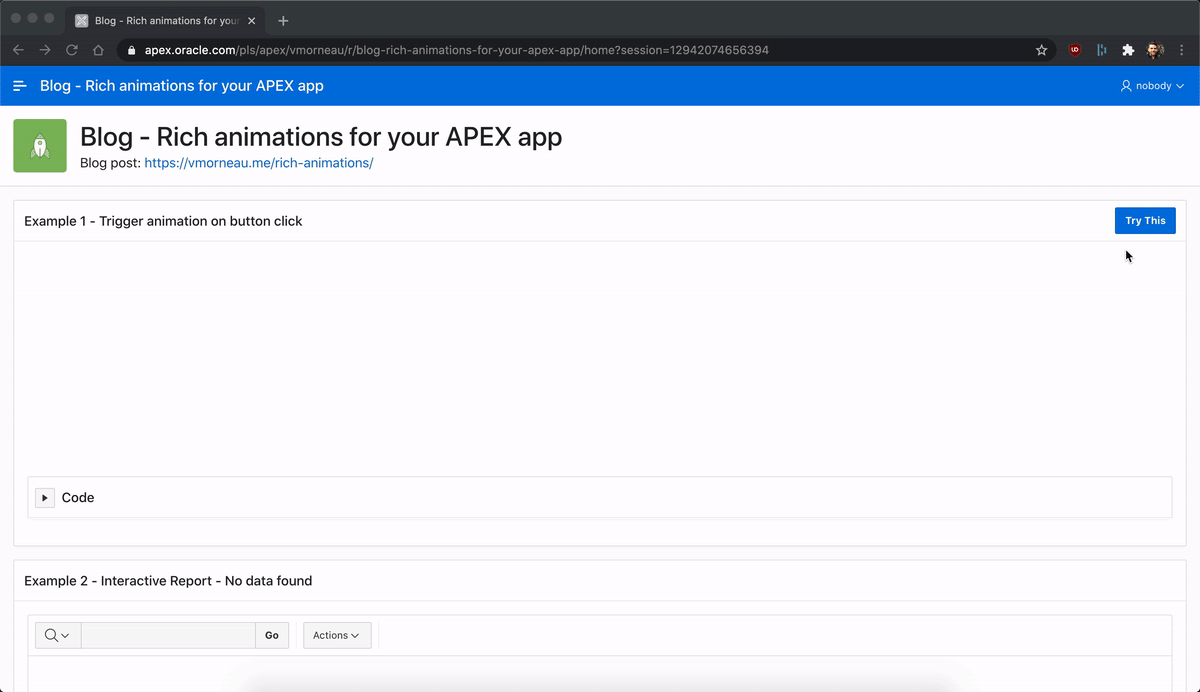This screenshot has height=692, width=1200.
Task: View site info via lock icon
Action: [131, 50]
